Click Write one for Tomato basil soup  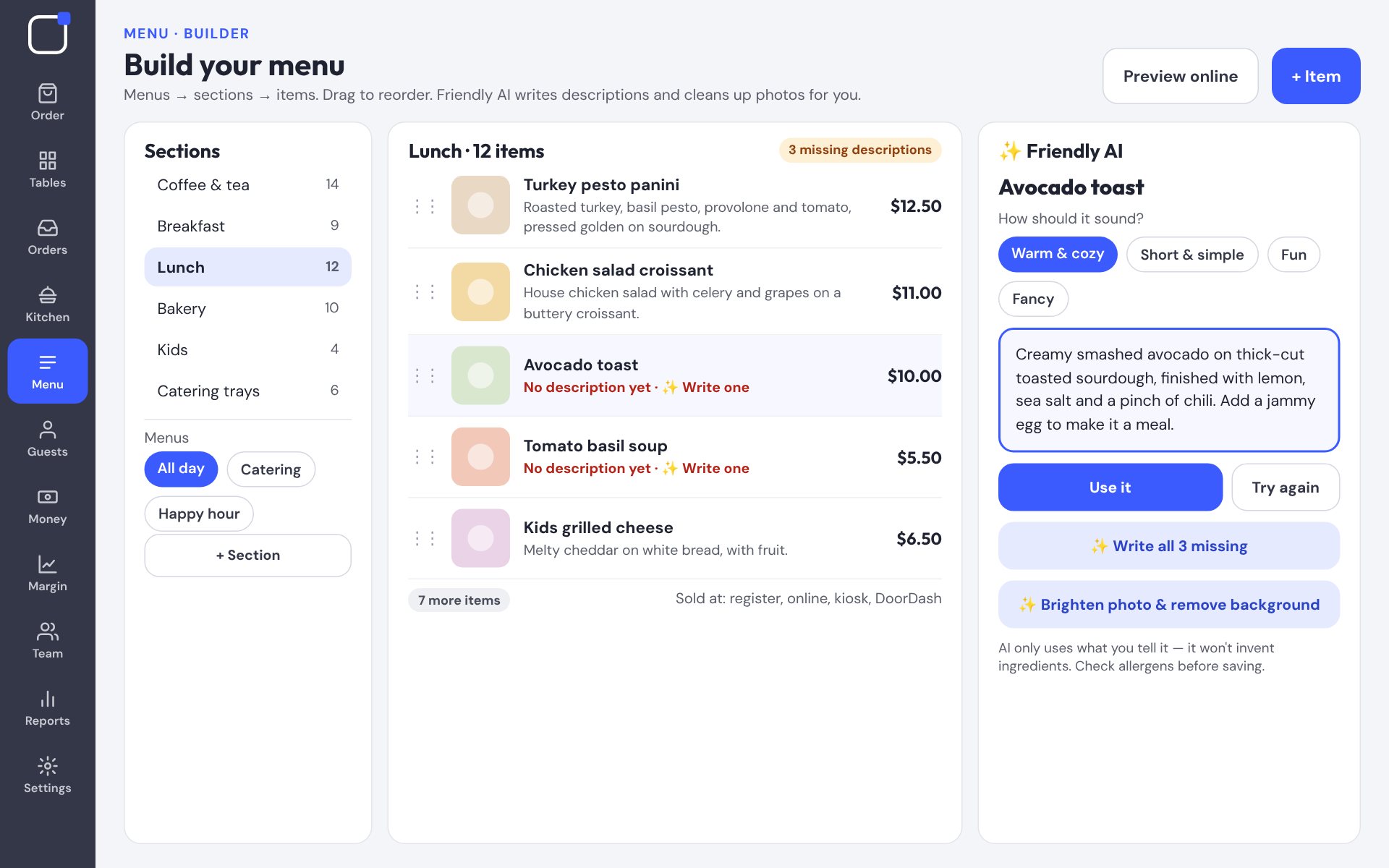(x=706, y=468)
